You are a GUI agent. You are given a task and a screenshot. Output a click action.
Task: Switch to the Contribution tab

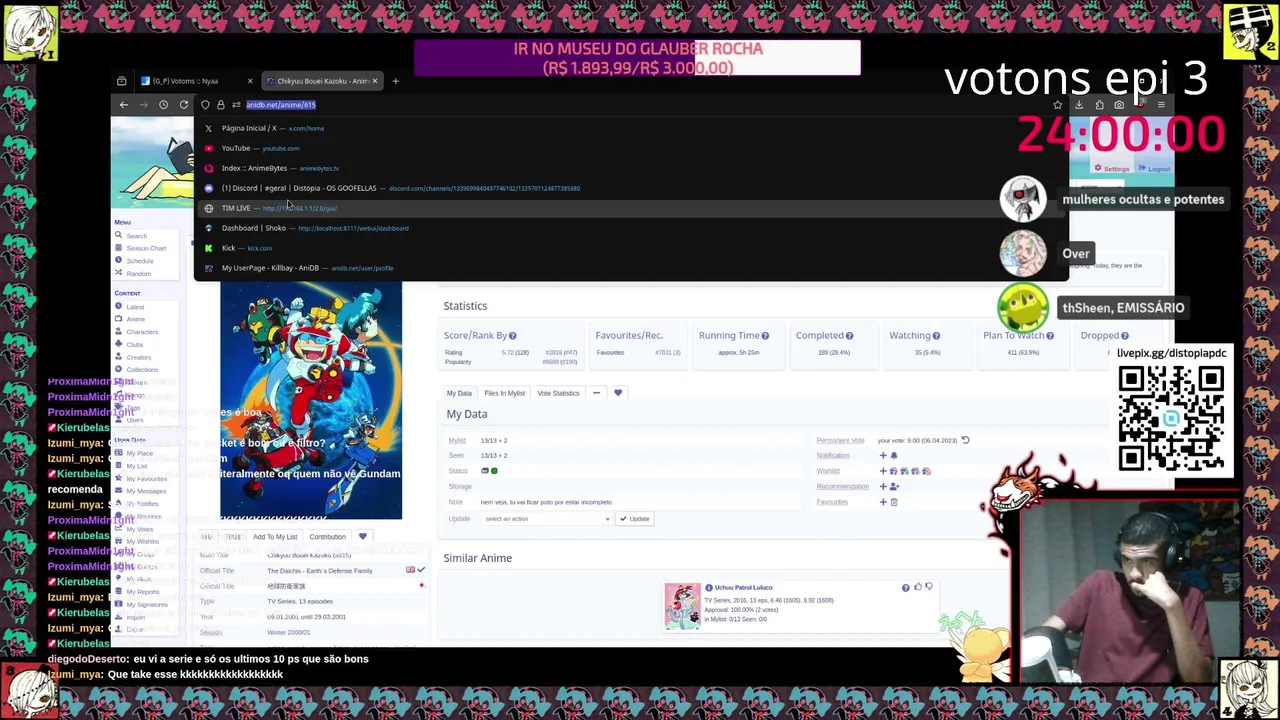(327, 537)
